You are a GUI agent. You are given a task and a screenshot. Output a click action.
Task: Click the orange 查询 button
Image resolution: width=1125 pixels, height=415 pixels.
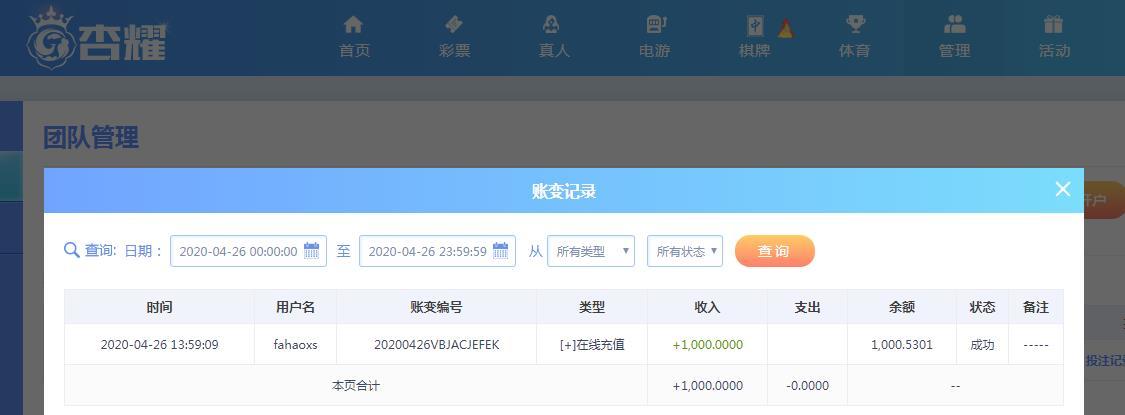775,251
